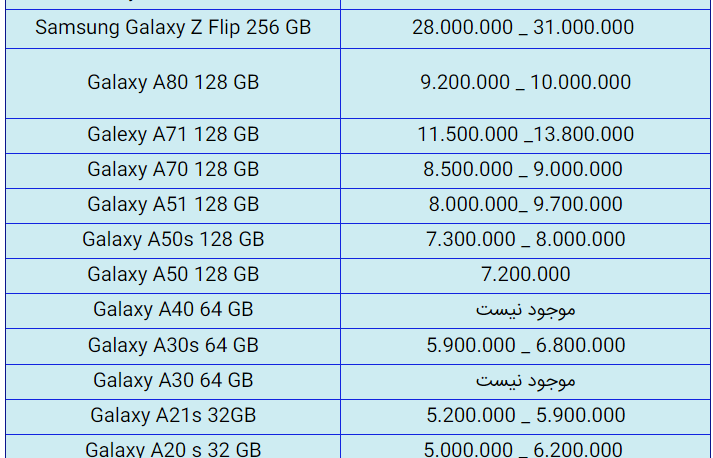Select the 5.900.000 _ 6.800.000 price range
This screenshot has height=458, width=713.
[x=525, y=346]
